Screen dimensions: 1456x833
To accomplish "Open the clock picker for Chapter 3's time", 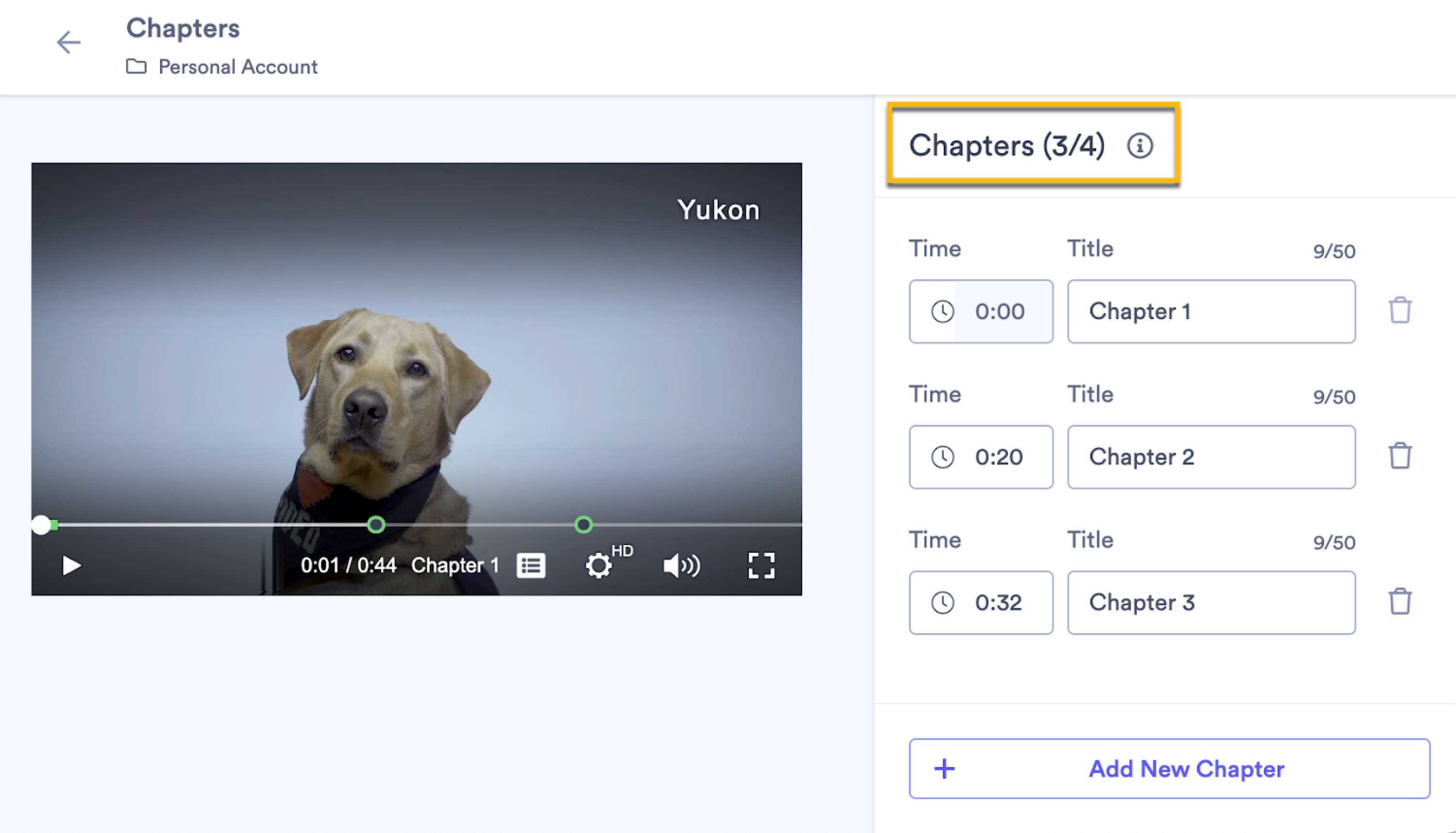I will 942,602.
